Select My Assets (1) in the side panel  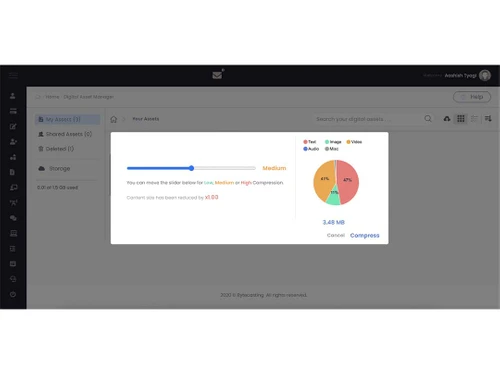click(67, 119)
